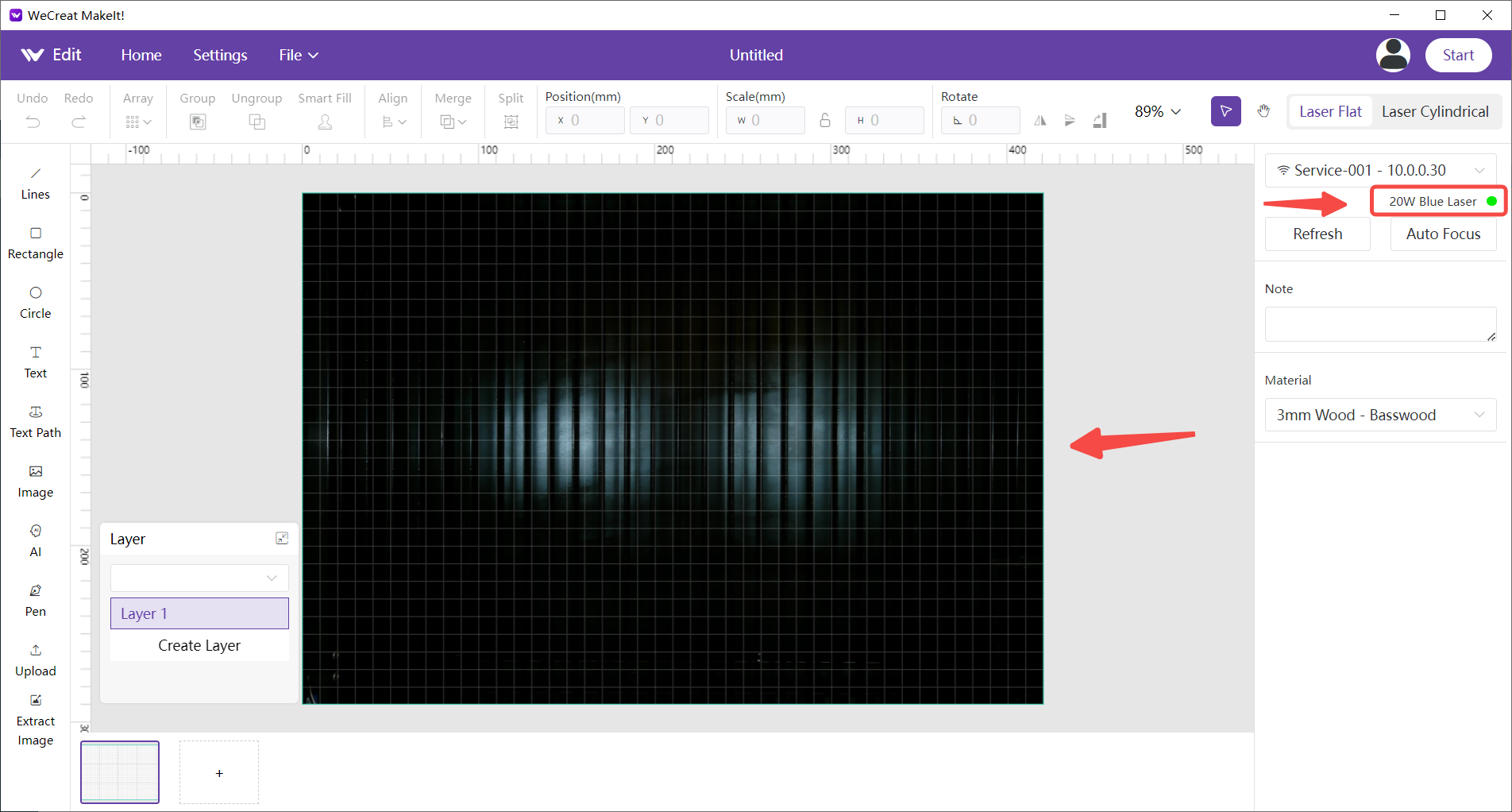This screenshot has width=1512, height=812.
Task: Click the Undo arrow
Action: coord(33,122)
